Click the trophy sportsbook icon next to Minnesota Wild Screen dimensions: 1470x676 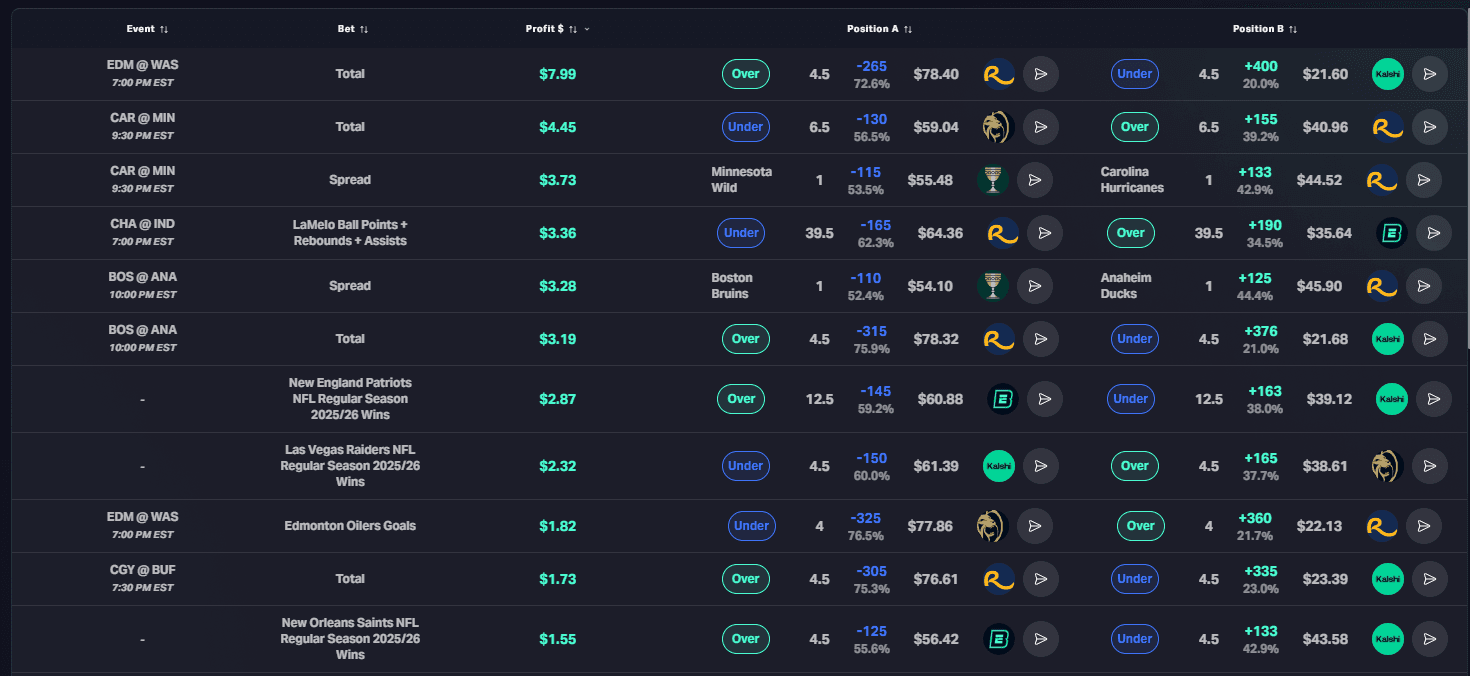coord(993,180)
